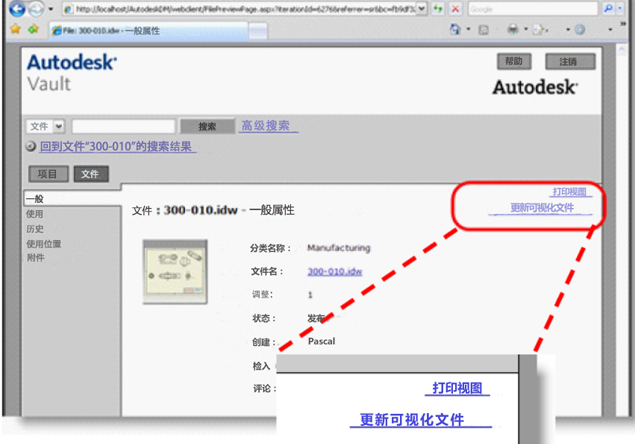Click the 更新可视化文件 link inside the red box
635x444 pixels.
coord(541,208)
